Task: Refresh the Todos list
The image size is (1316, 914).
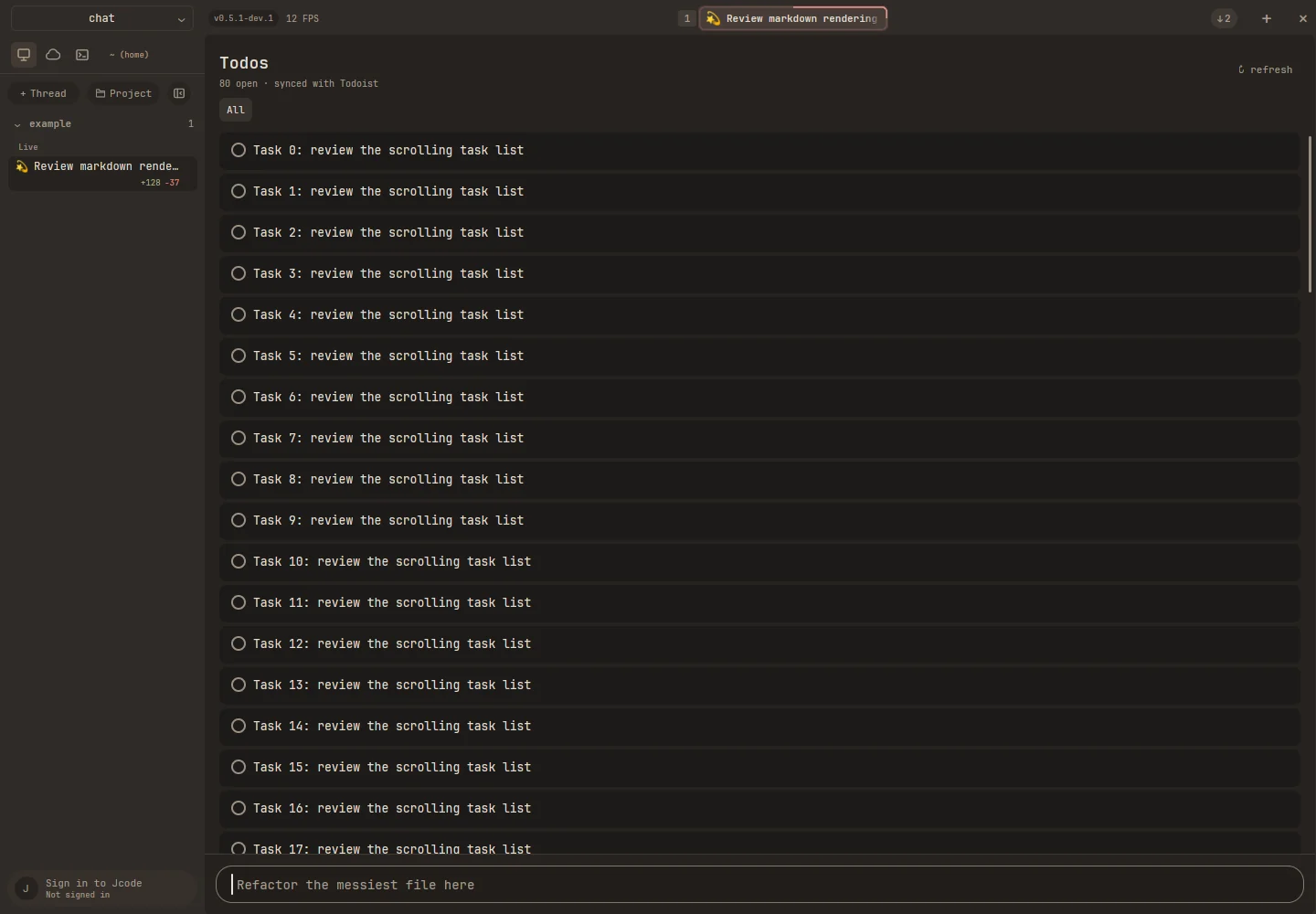Action: 1266,69
